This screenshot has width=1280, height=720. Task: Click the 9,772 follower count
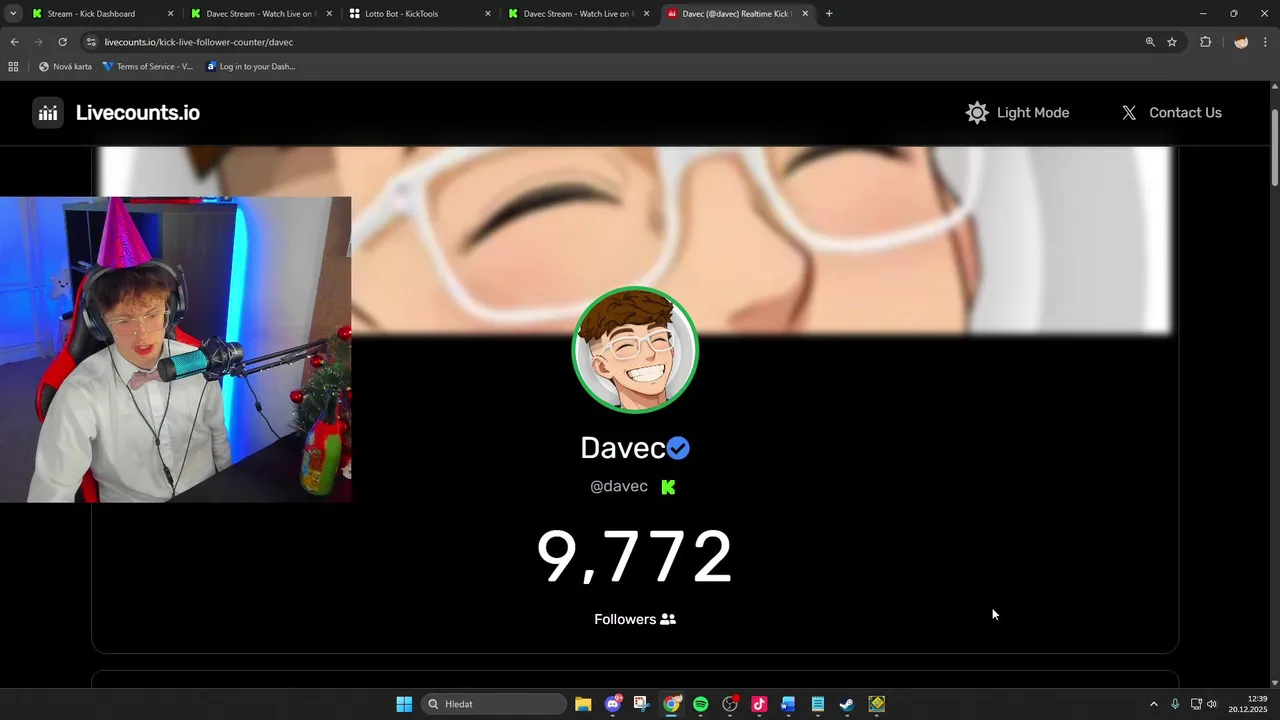pyautogui.click(x=635, y=557)
